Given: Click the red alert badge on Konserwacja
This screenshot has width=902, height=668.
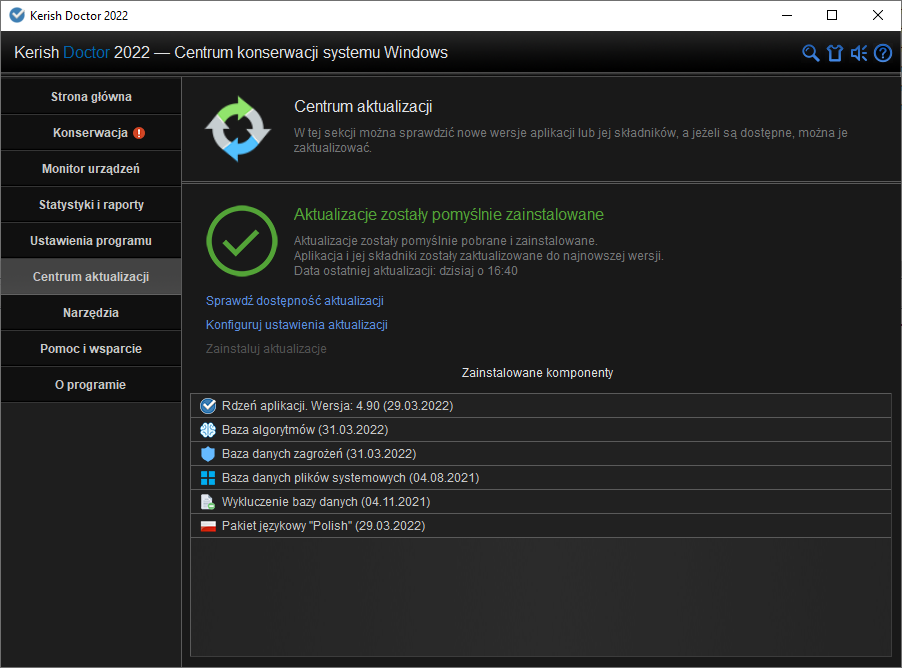Looking at the screenshot, I should [139, 133].
